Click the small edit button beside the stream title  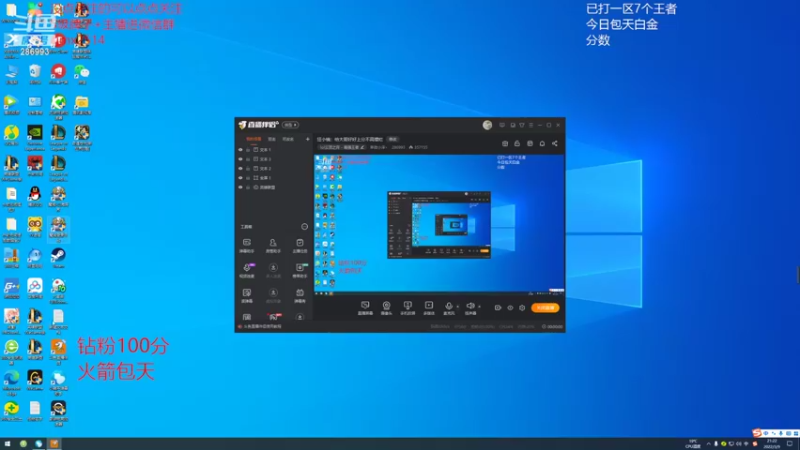(x=393, y=139)
